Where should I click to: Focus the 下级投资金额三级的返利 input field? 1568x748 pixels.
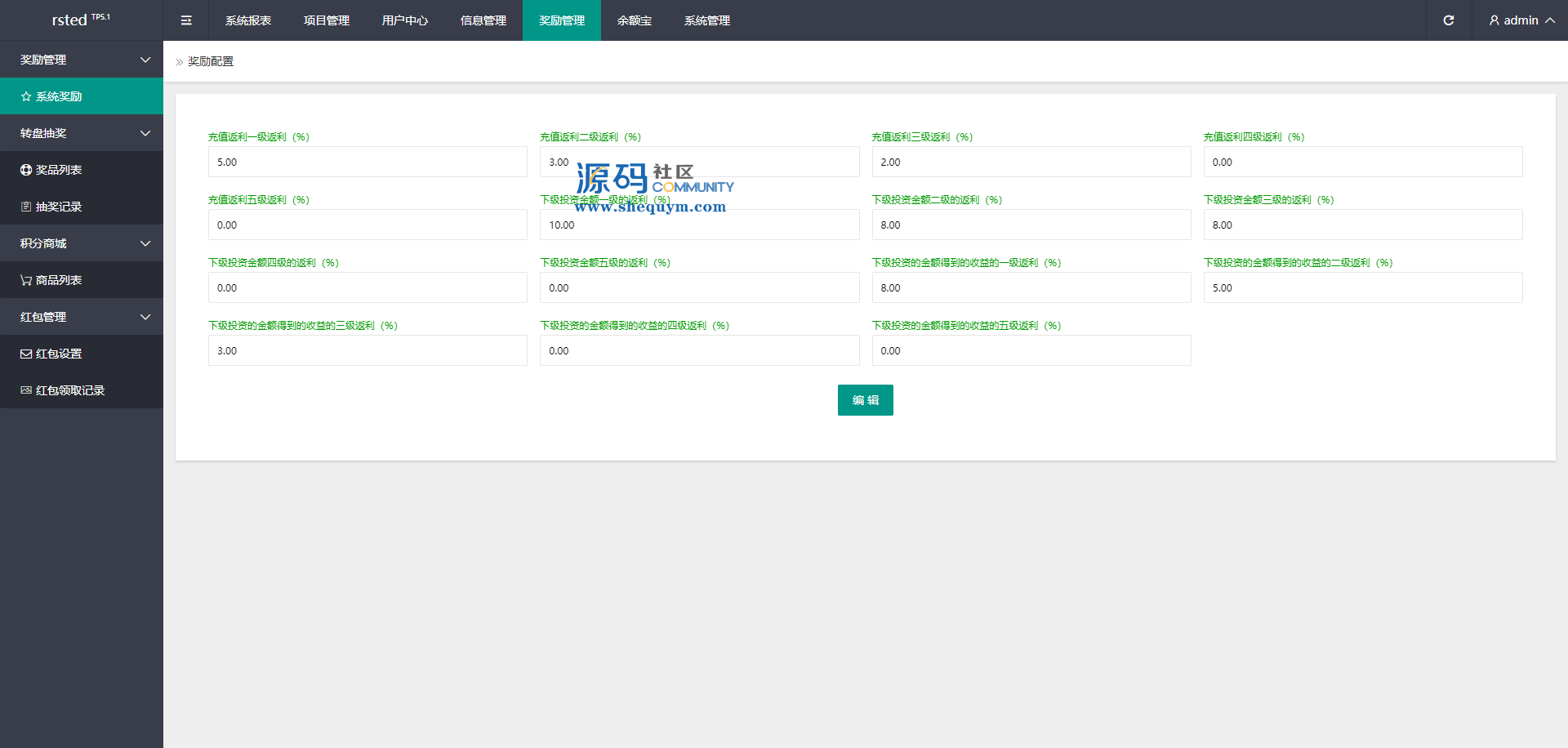click(1363, 225)
